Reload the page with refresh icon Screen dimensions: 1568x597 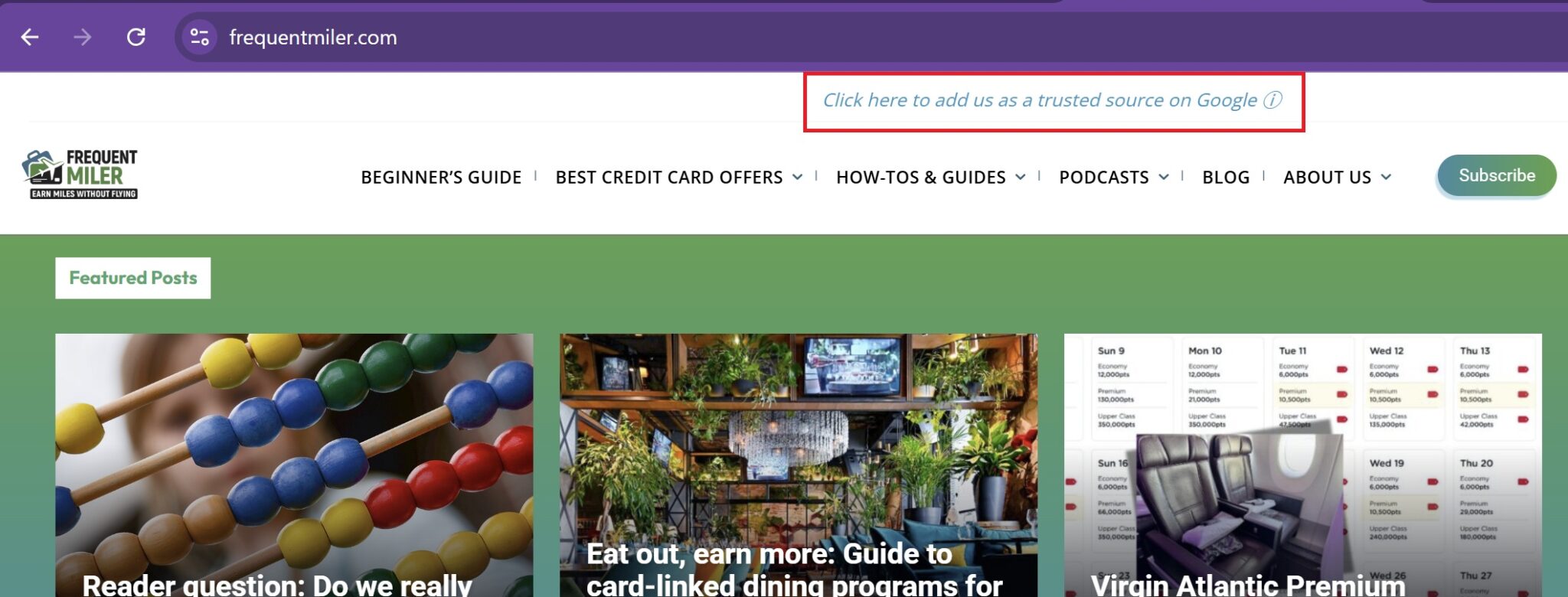click(x=136, y=37)
